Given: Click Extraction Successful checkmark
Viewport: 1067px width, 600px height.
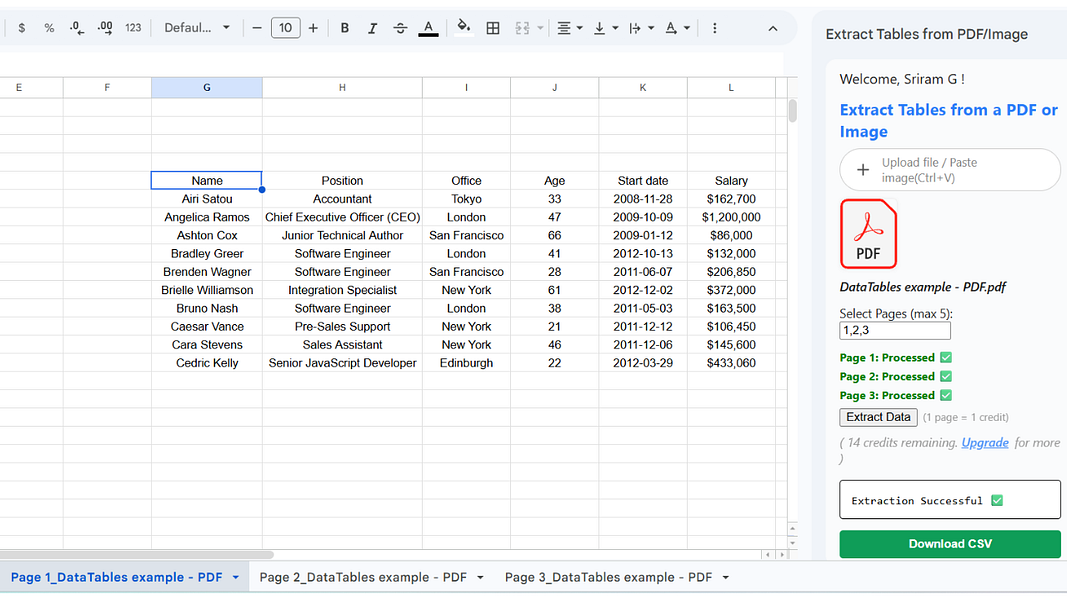Looking at the screenshot, I should click(997, 501).
